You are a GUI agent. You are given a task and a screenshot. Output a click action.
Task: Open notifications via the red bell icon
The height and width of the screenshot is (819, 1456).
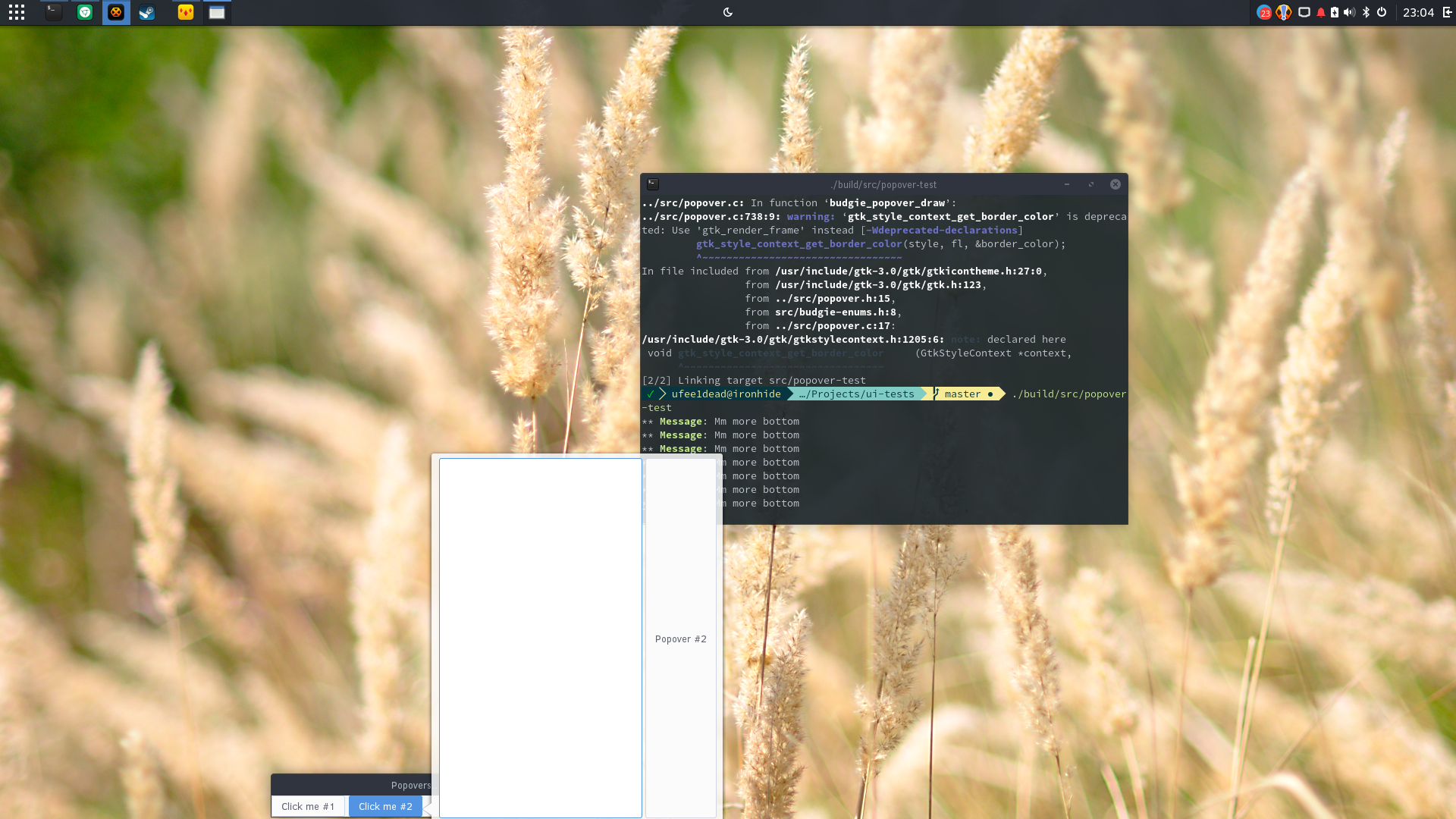1321,12
